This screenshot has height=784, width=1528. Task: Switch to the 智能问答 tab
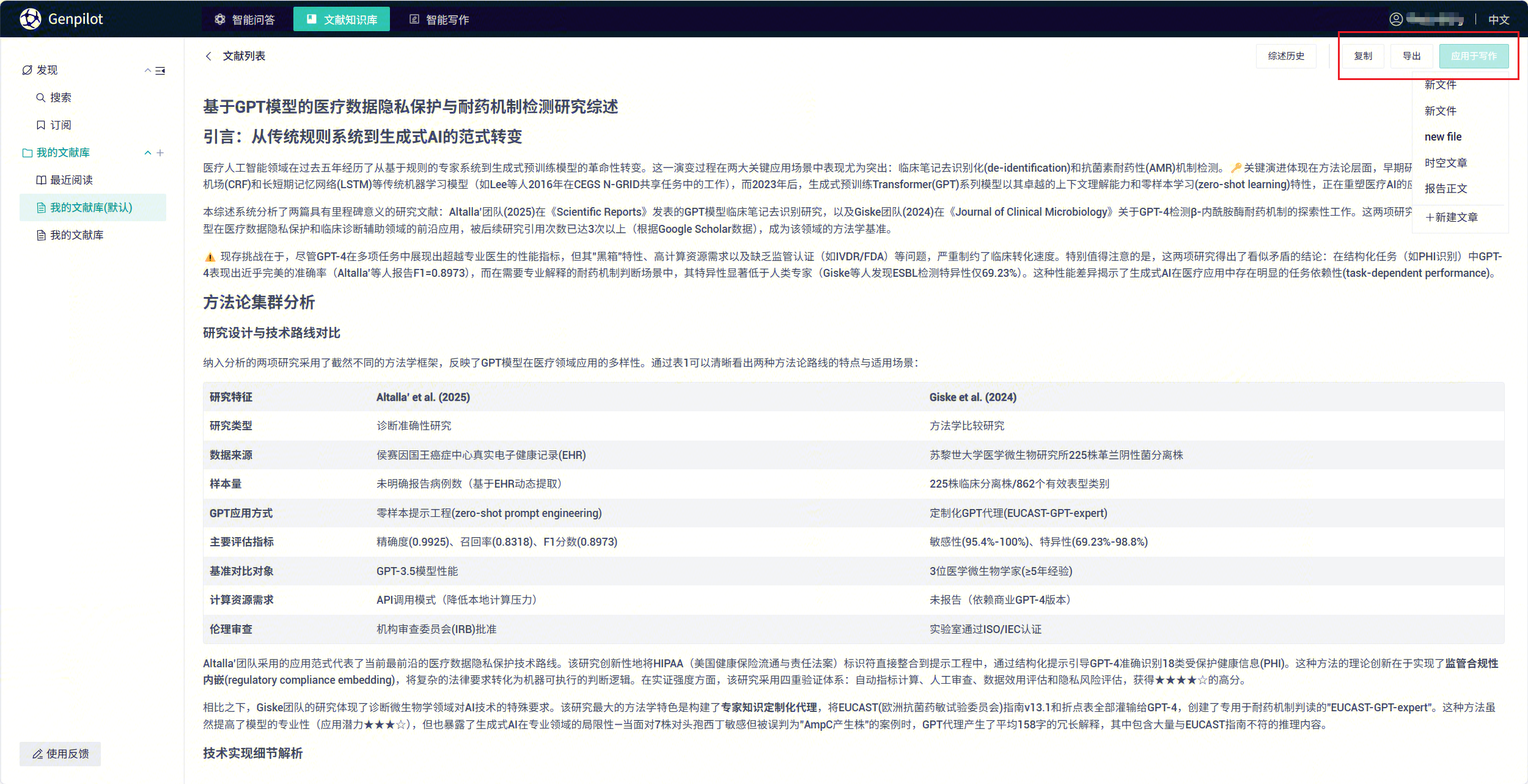point(245,20)
